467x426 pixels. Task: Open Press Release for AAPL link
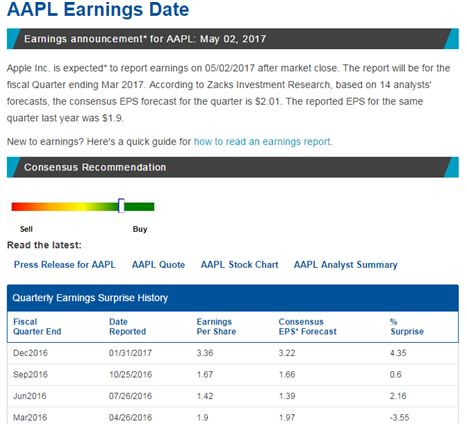tap(65, 265)
